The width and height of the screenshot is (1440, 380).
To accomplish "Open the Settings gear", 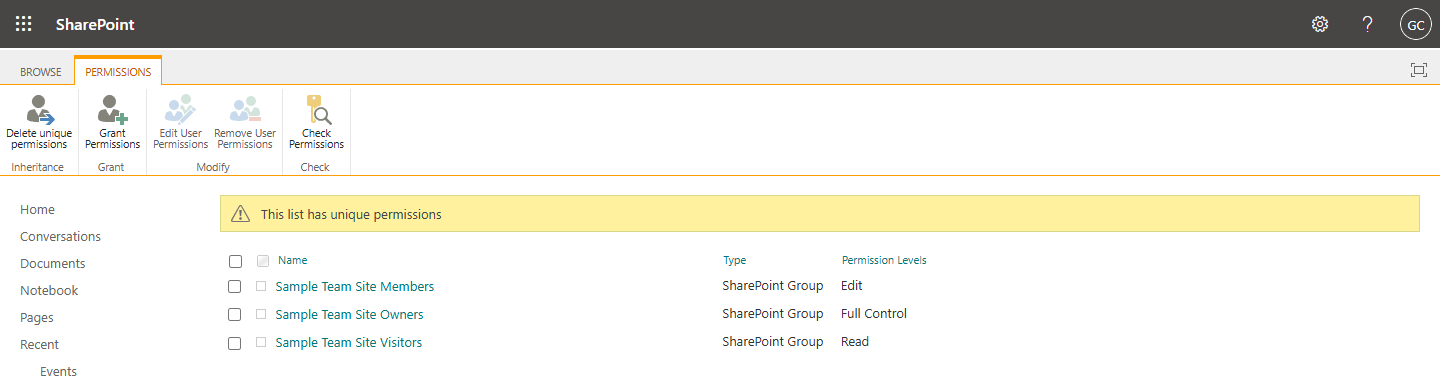I will [1320, 24].
